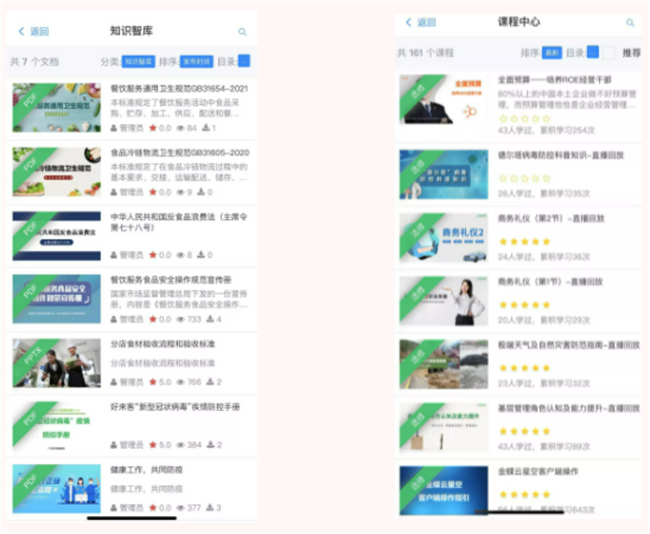Viewport: 650px width, 534px height.
Task: Check the 推荐 checkbox
Action: click(609, 52)
